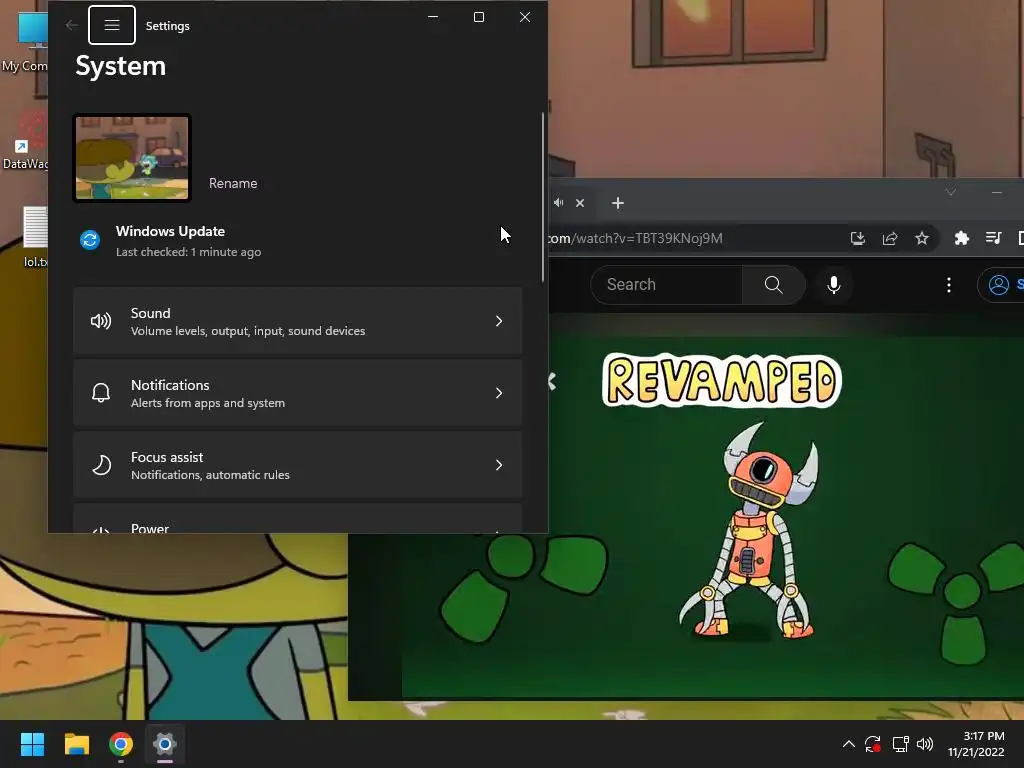Click the Windows Update sync icon
The image size is (1024, 768).
90,240
